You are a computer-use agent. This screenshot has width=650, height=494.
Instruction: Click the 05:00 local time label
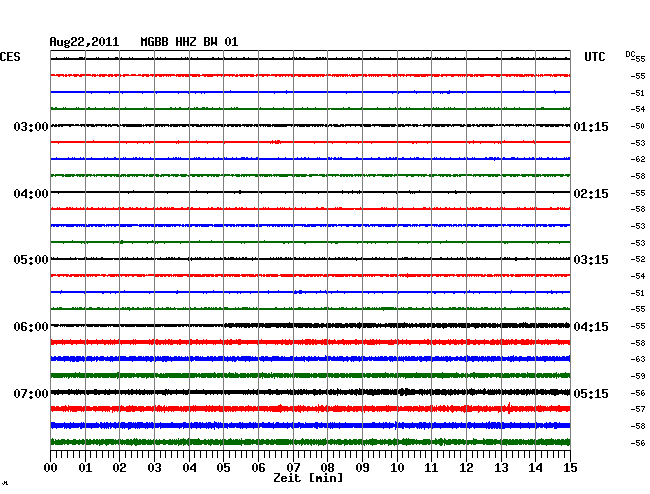31,260
